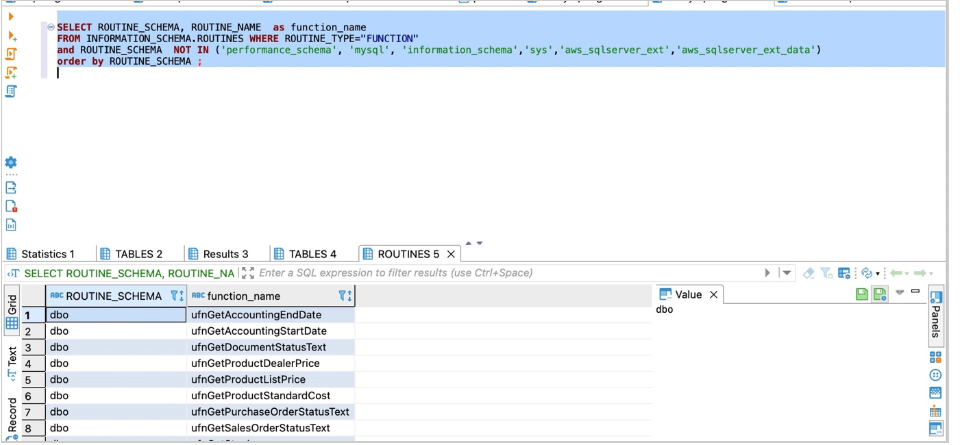Select cell ufnGetAccountingEndDate
960x445 pixels.
pyautogui.click(x=271, y=315)
